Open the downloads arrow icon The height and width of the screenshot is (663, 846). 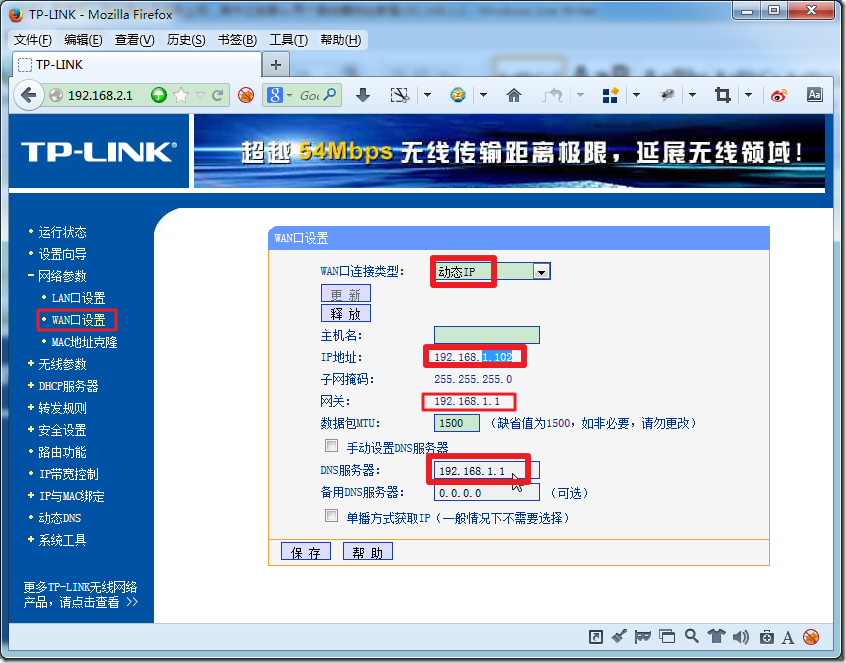[x=363, y=95]
